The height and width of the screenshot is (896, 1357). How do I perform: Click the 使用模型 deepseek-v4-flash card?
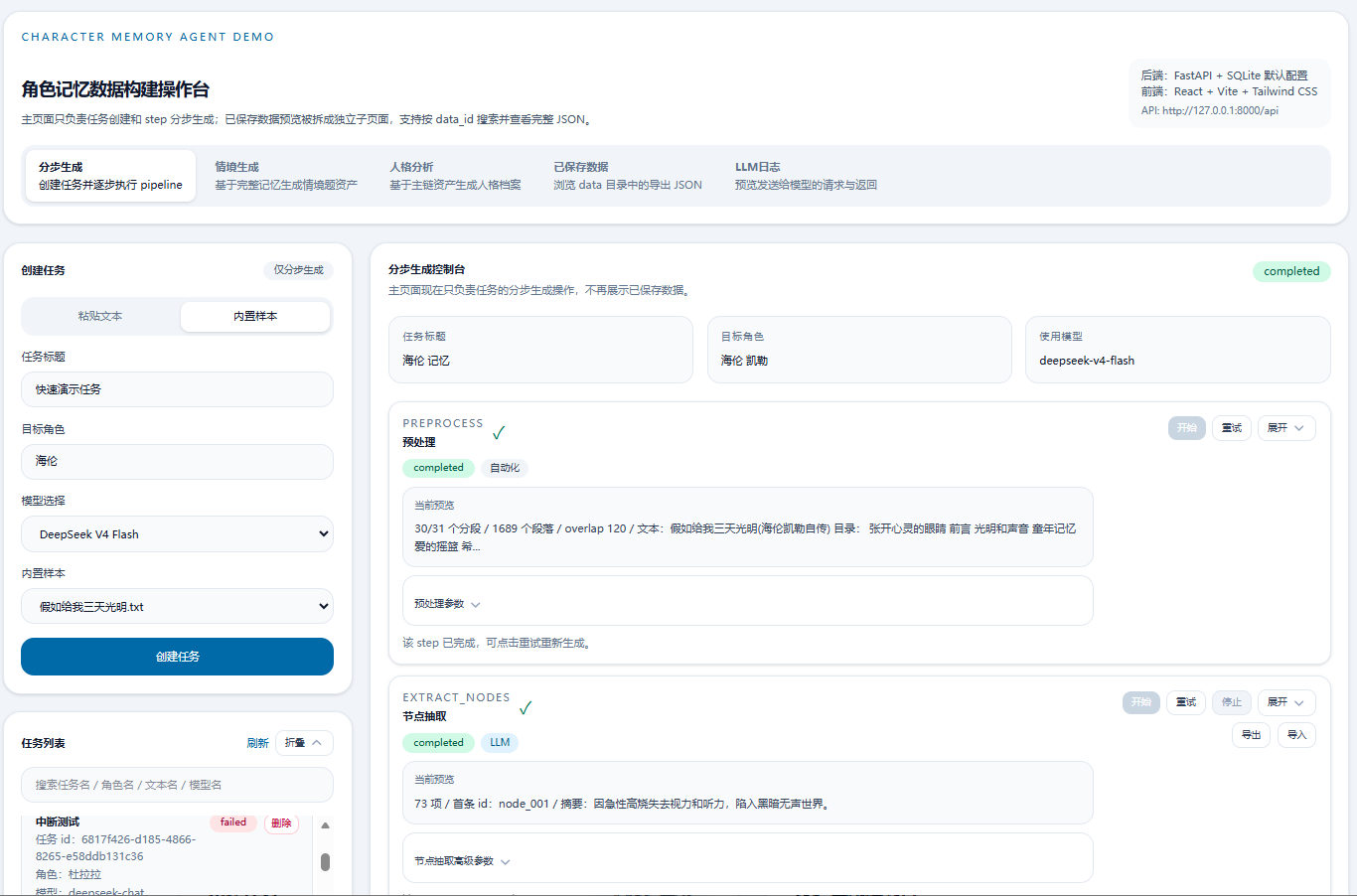pyautogui.click(x=1178, y=350)
